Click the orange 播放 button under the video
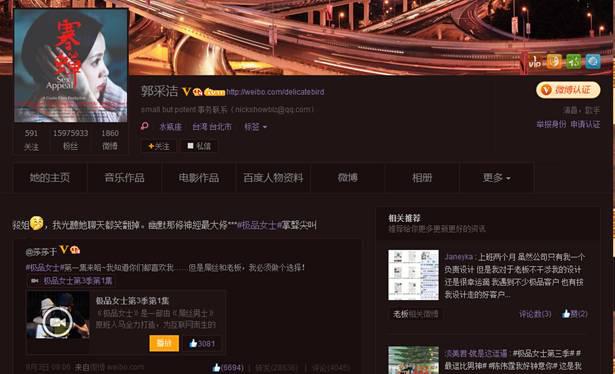This screenshot has height=374, width=615. 164,343
